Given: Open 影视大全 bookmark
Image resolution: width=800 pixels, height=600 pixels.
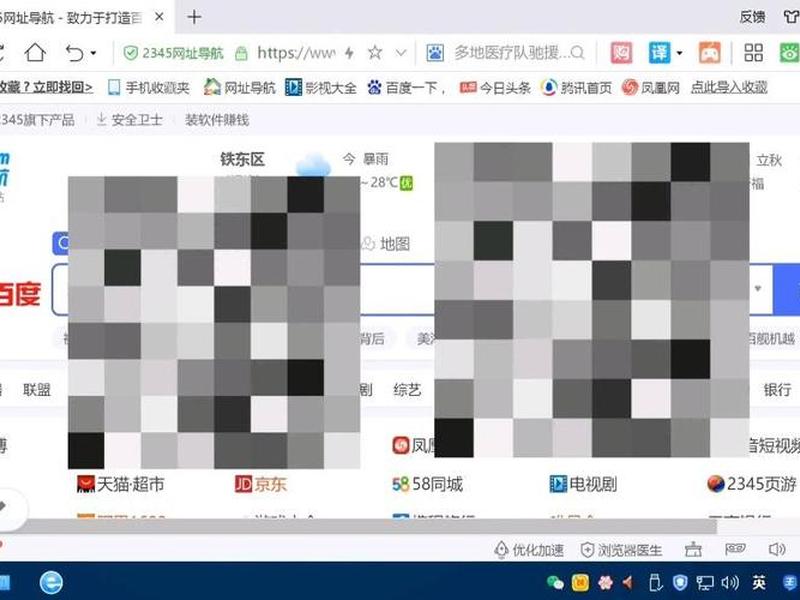Looking at the screenshot, I should point(320,88).
